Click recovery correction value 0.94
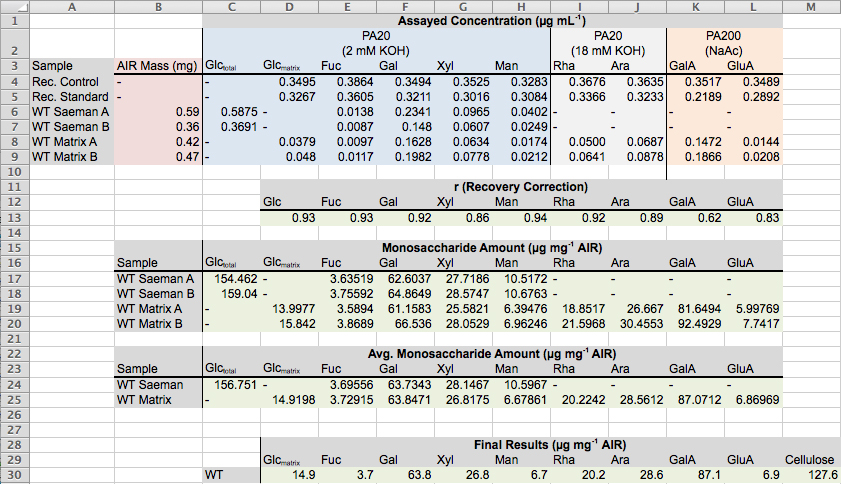This screenshot has width=841, height=484. pyautogui.click(x=521, y=218)
